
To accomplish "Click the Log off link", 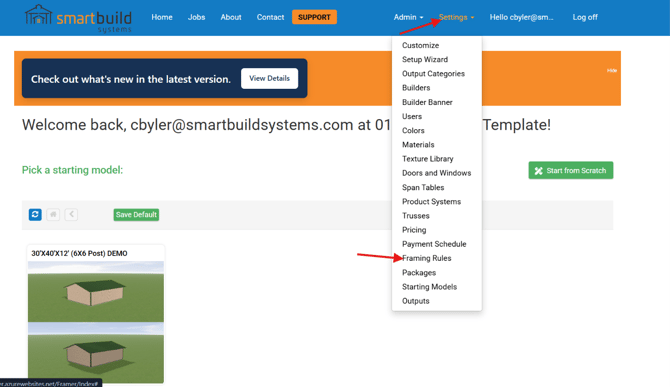I will (x=585, y=17).
